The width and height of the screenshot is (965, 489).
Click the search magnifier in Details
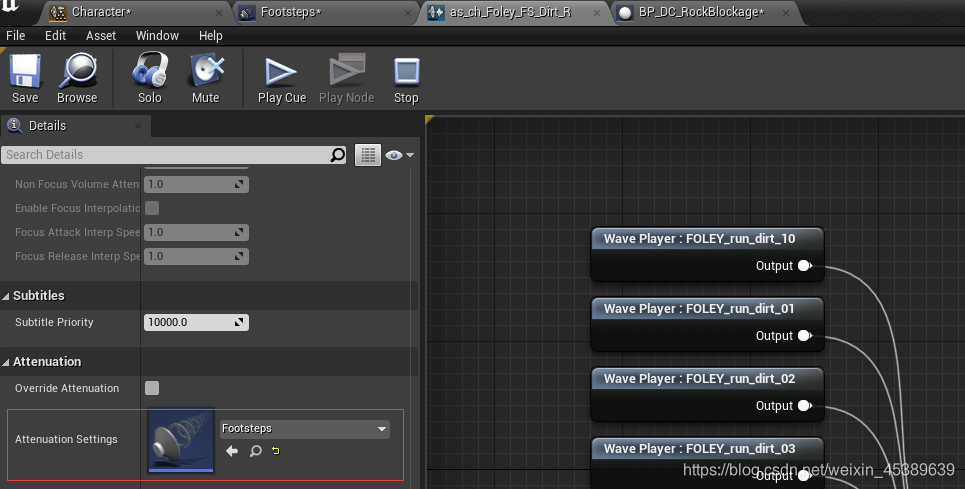(x=338, y=155)
